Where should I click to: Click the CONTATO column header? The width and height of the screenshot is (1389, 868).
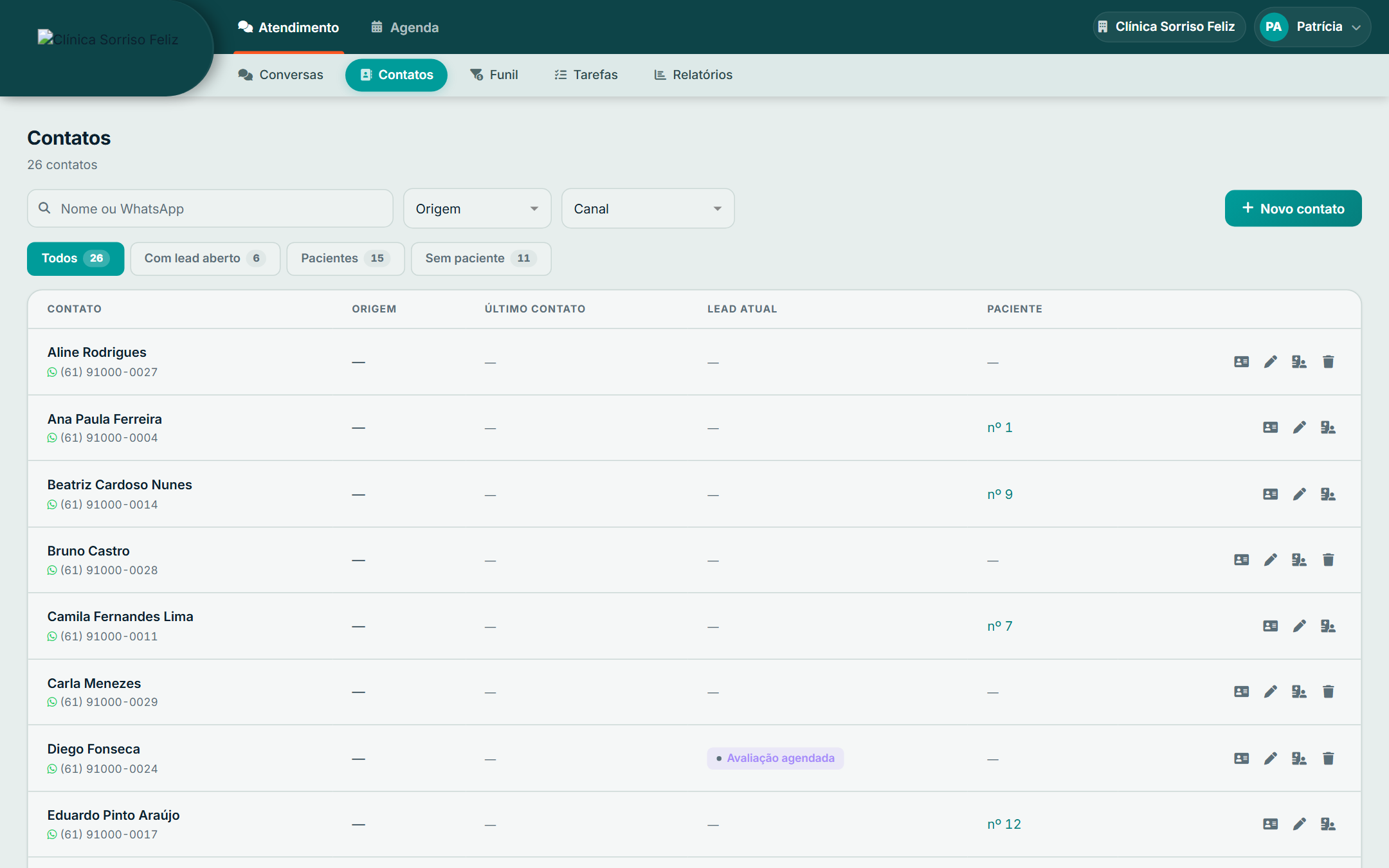click(75, 309)
